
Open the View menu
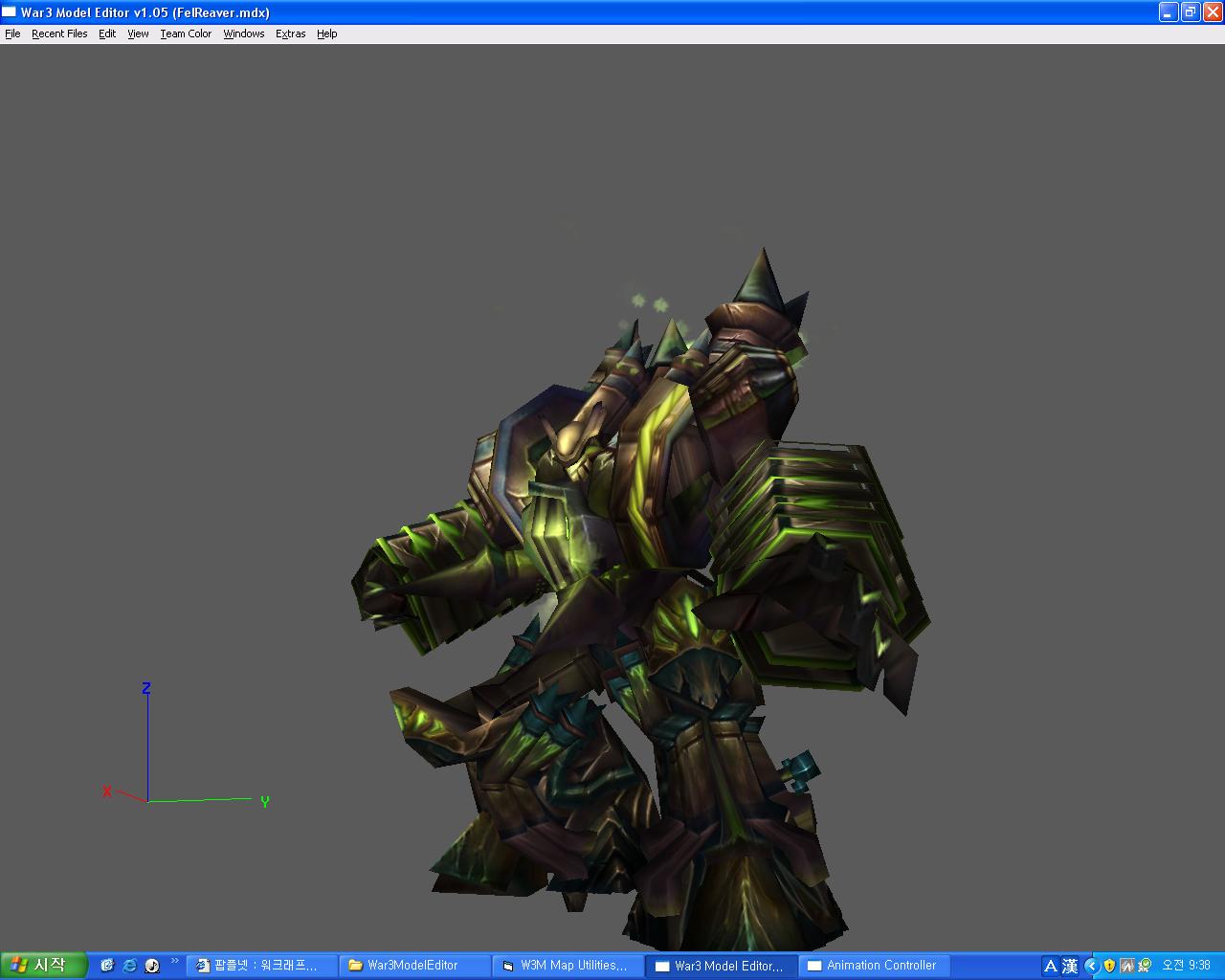pos(138,33)
